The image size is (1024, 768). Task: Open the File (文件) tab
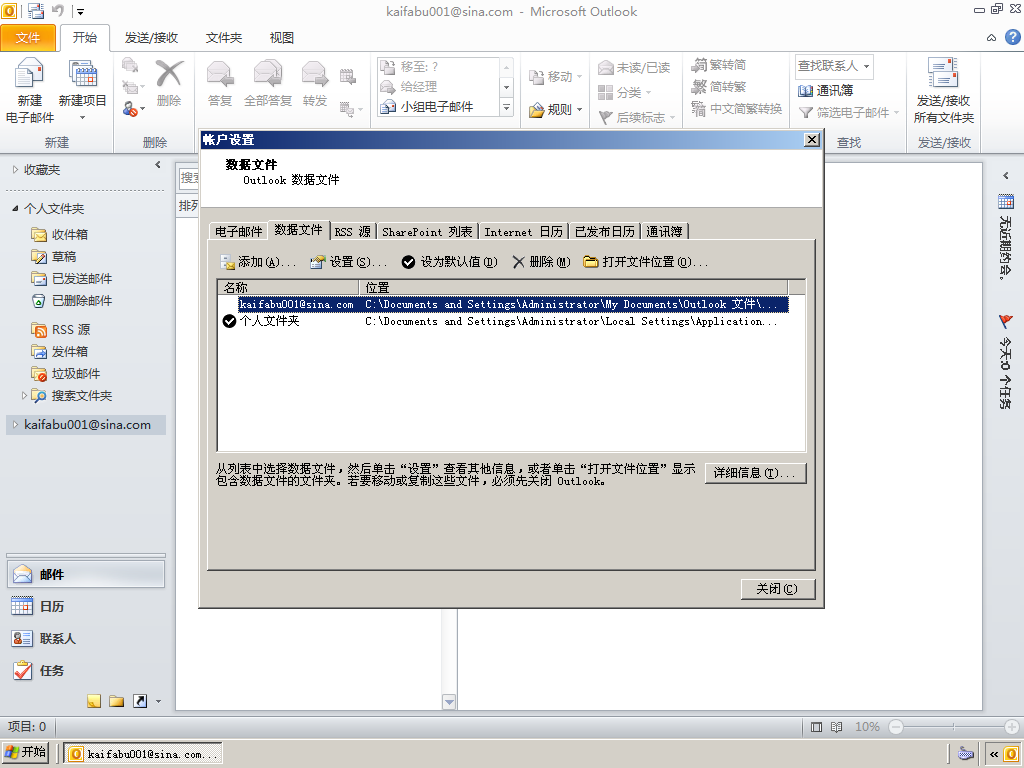click(x=28, y=38)
